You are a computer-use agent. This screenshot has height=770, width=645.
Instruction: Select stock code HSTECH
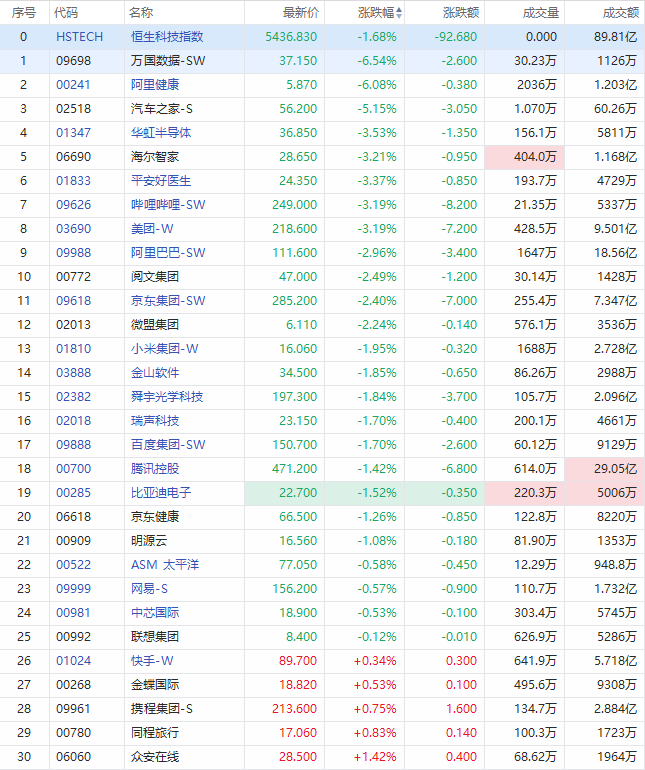80,37
